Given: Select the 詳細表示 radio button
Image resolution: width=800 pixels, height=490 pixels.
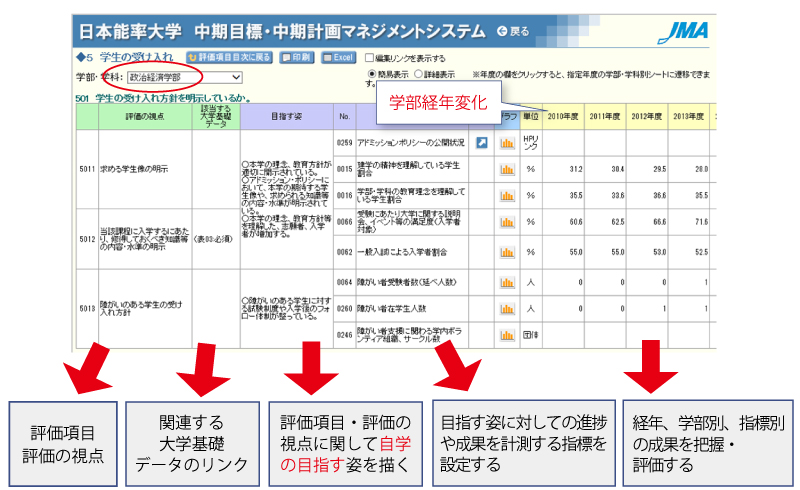Looking at the screenshot, I should pos(419,74).
